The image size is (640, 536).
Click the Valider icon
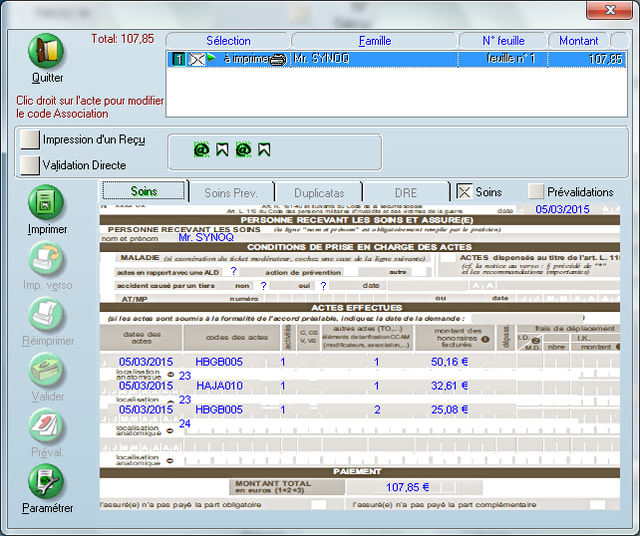pyautogui.click(x=47, y=373)
